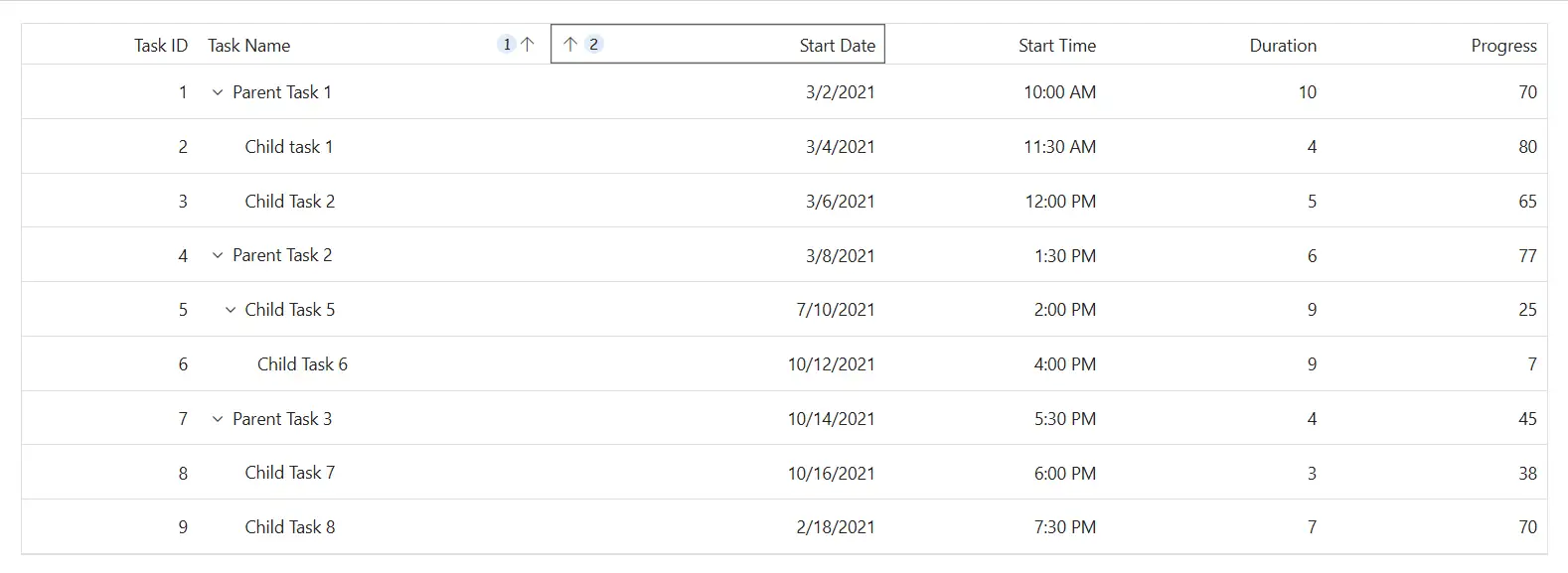Sort by the Progress column header
The width and height of the screenshot is (1568, 573).
[1503, 45]
